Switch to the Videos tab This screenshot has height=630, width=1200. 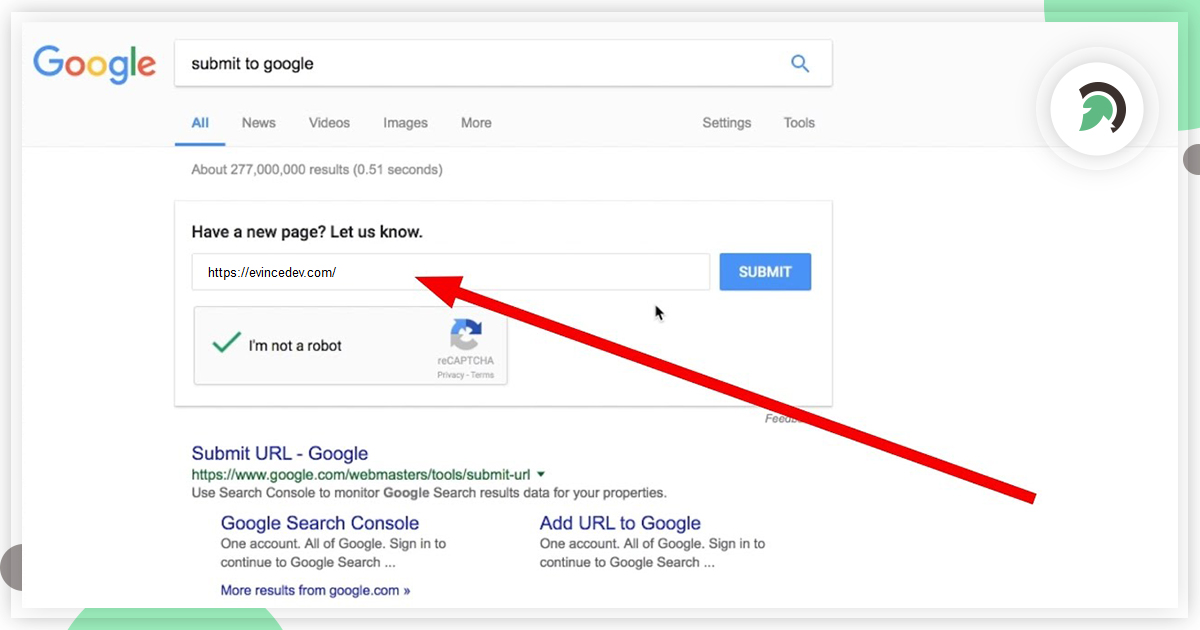329,122
